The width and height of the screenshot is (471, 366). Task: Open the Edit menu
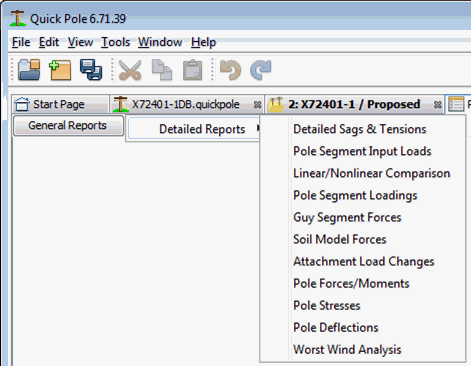pos(49,42)
